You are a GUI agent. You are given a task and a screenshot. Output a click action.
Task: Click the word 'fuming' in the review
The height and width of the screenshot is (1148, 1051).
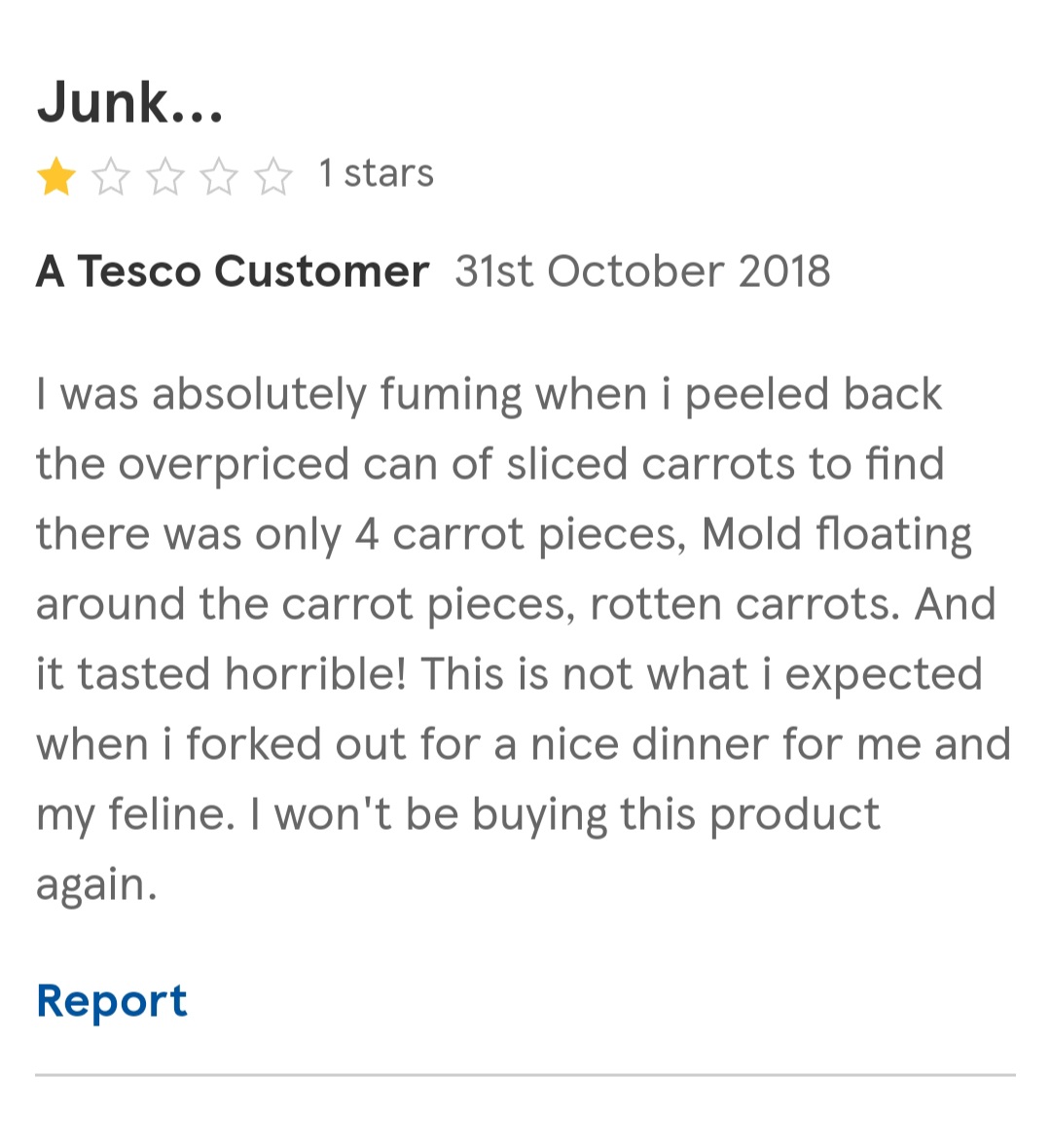452,396
